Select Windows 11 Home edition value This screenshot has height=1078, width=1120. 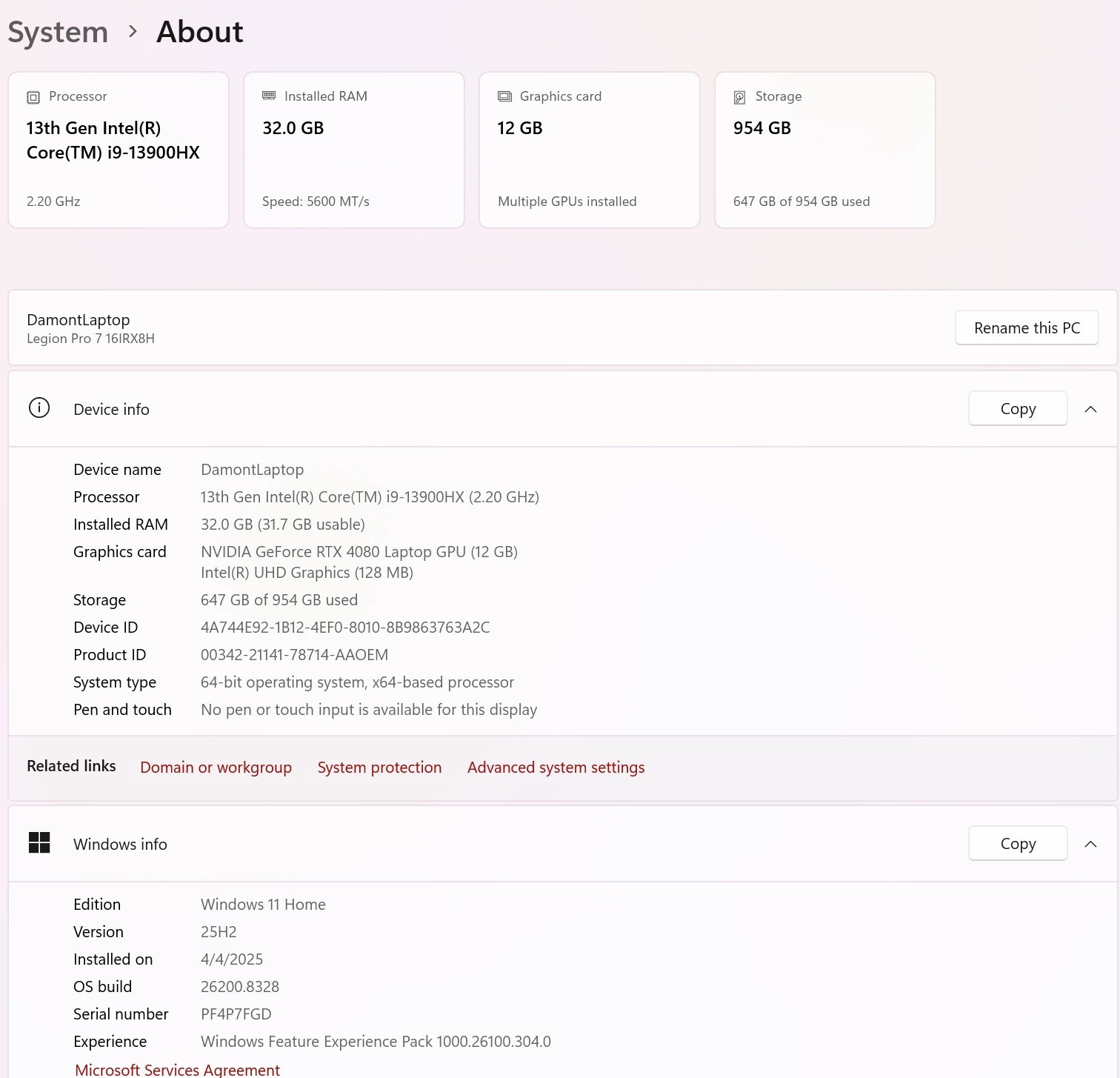click(x=263, y=904)
